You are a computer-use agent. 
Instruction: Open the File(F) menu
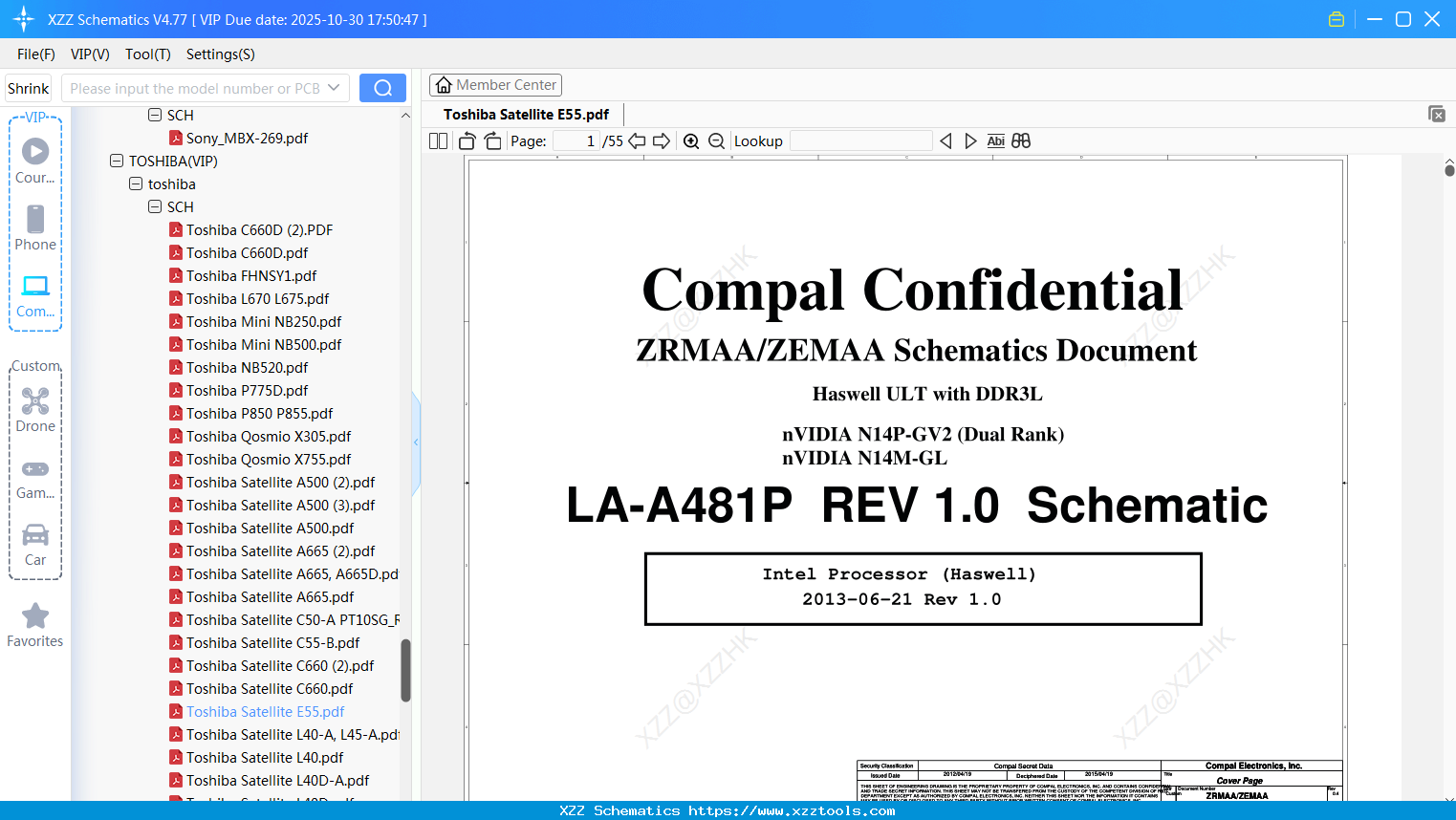pos(36,54)
